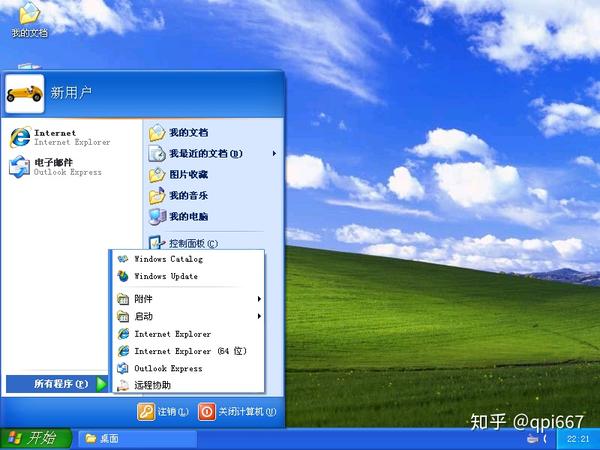Click the 注销 key icon
600x450 pixels.
pyautogui.click(x=146, y=412)
